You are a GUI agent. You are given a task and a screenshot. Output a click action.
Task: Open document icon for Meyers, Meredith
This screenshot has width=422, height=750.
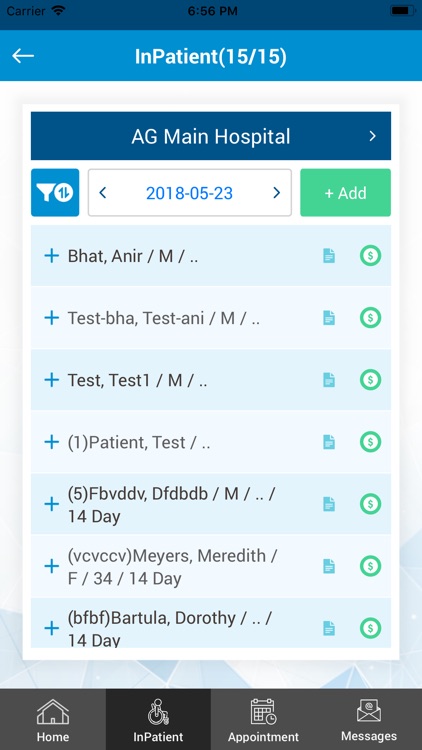pyautogui.click(x=329, y=566)
